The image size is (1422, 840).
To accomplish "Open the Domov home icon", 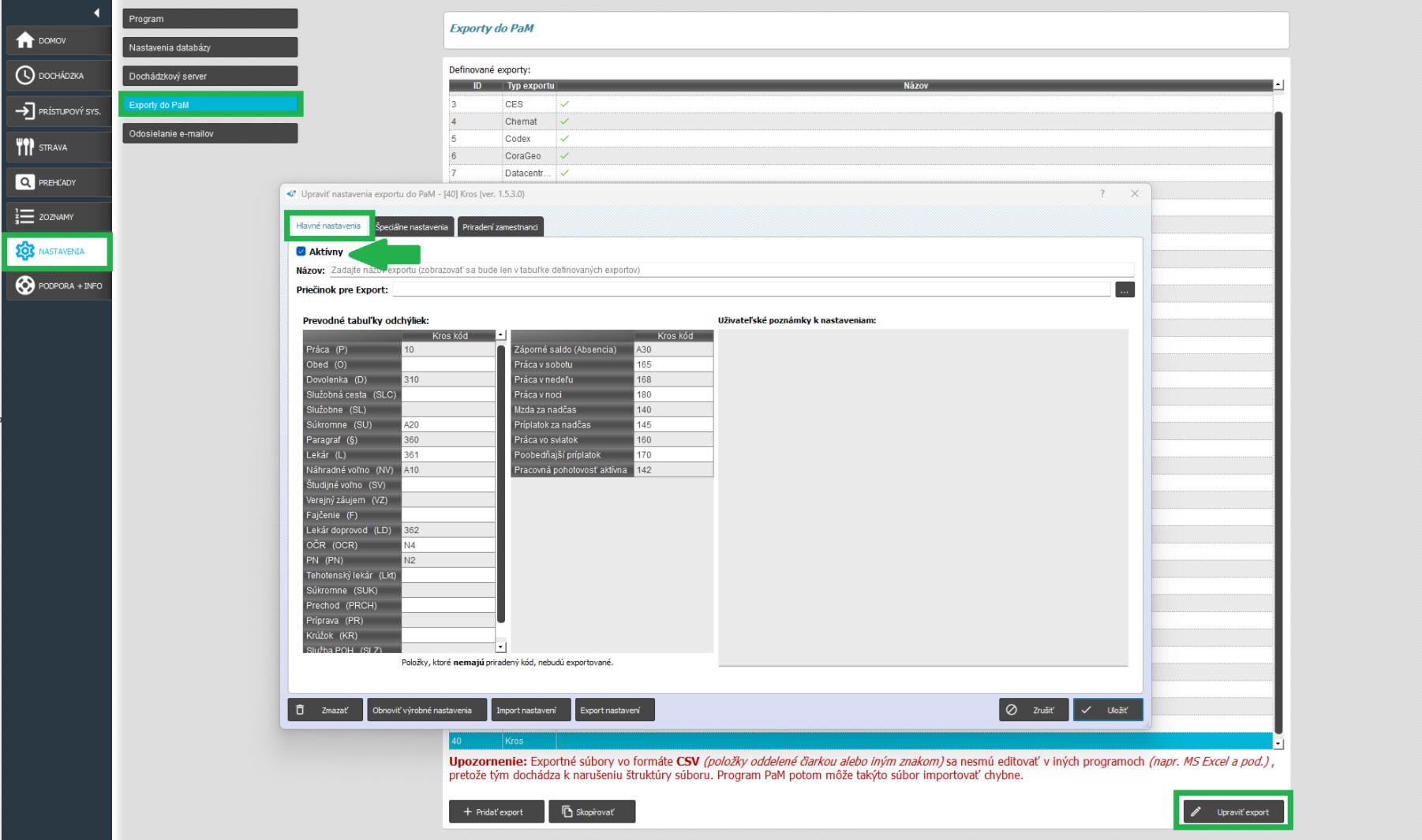I will (25, 41).
